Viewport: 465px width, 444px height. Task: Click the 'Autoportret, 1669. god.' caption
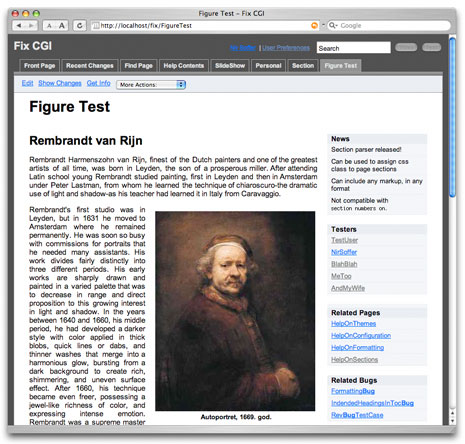click(236, 417)
